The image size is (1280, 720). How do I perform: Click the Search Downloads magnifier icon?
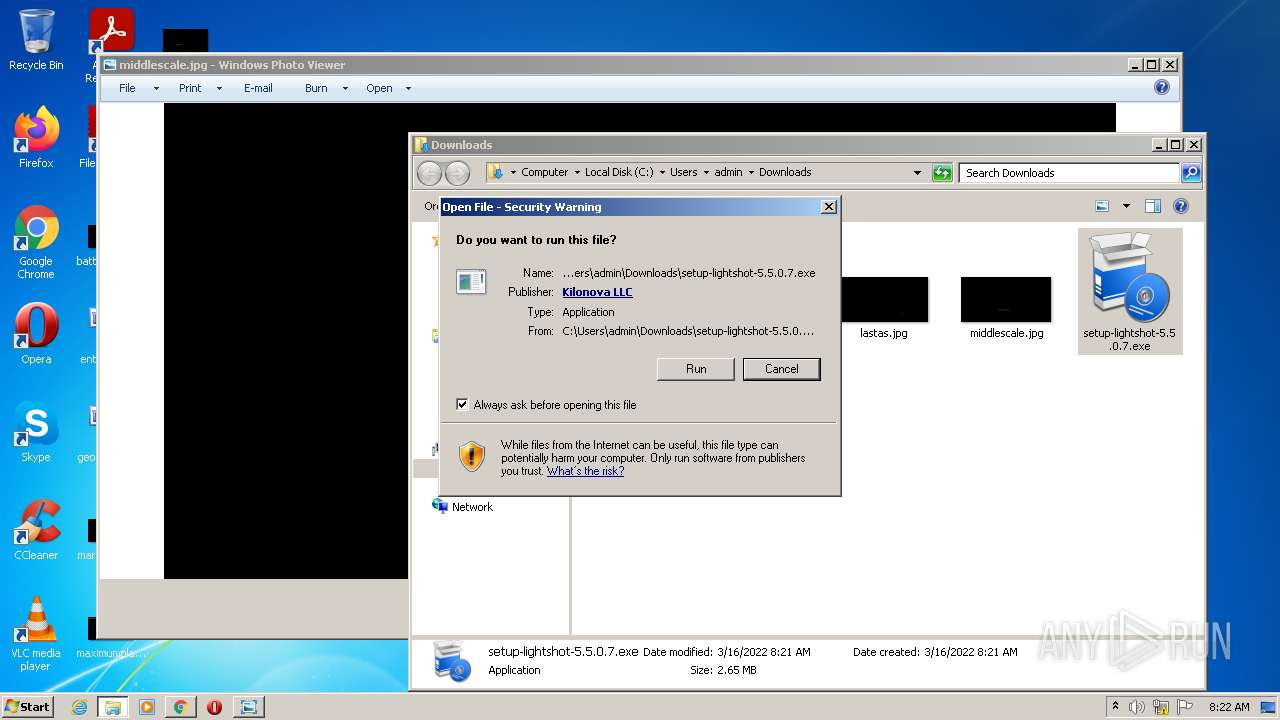click(1190, 172)
